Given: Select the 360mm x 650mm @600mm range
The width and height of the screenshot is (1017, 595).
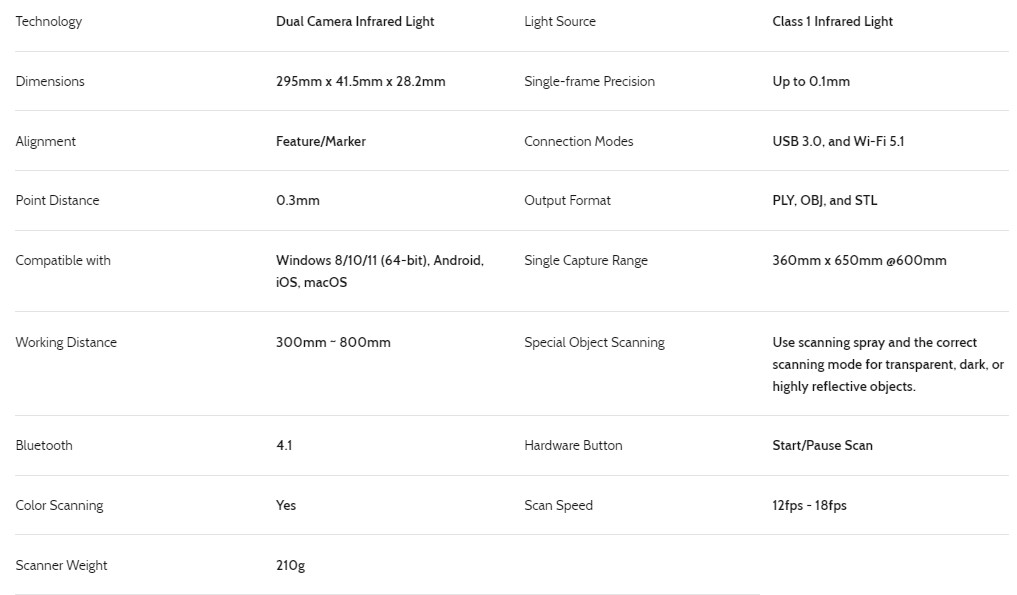Looking at the screenshot, I should [859, 260].
